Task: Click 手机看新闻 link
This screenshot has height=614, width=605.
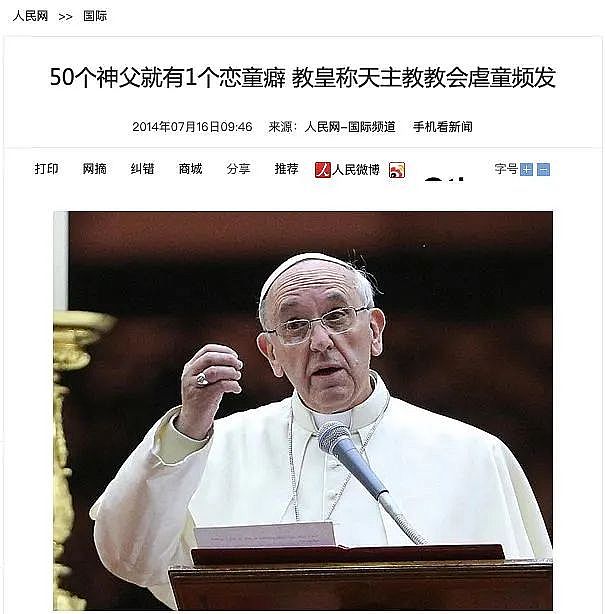Action: 442,127
